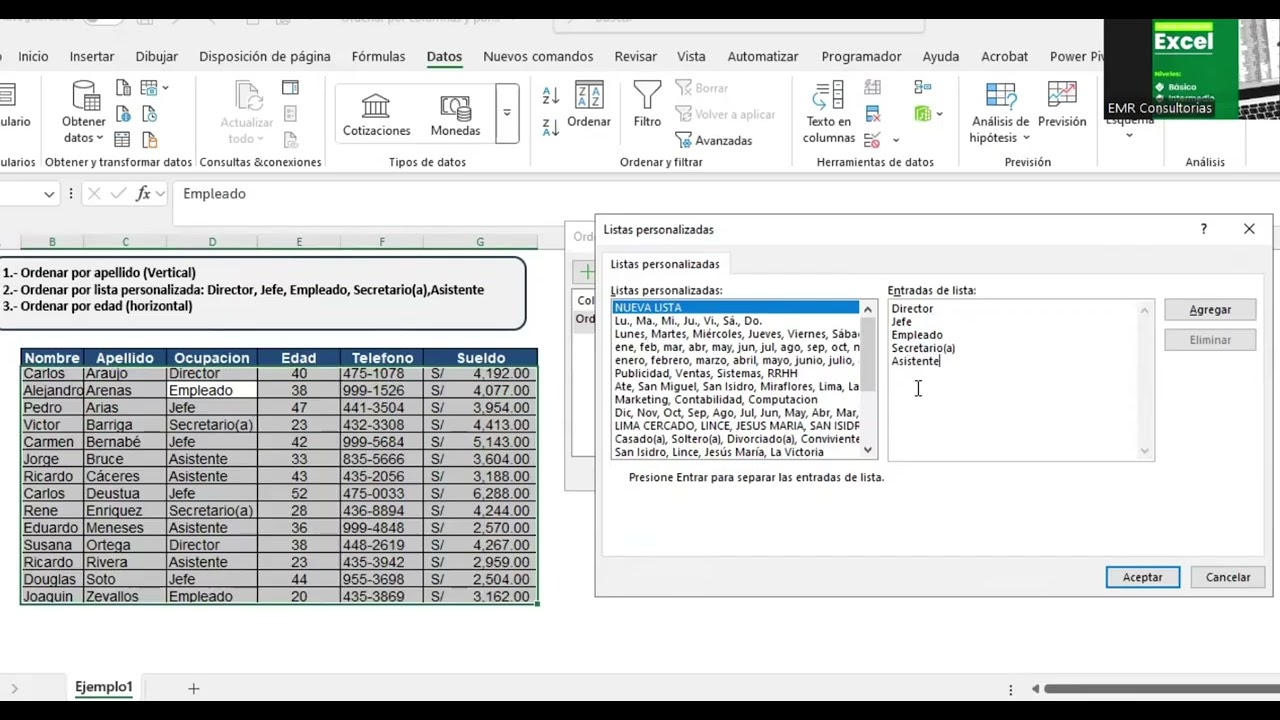Open the Automatizar tab
The width and height of the screenshot is (1280, 720).
763,57
